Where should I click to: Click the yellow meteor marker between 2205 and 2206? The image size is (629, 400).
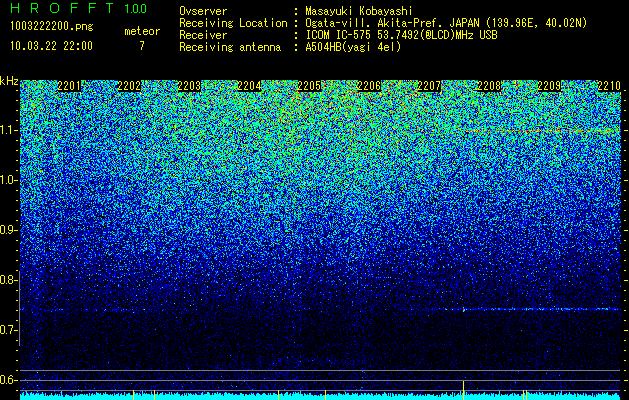(x=325, y=395)
